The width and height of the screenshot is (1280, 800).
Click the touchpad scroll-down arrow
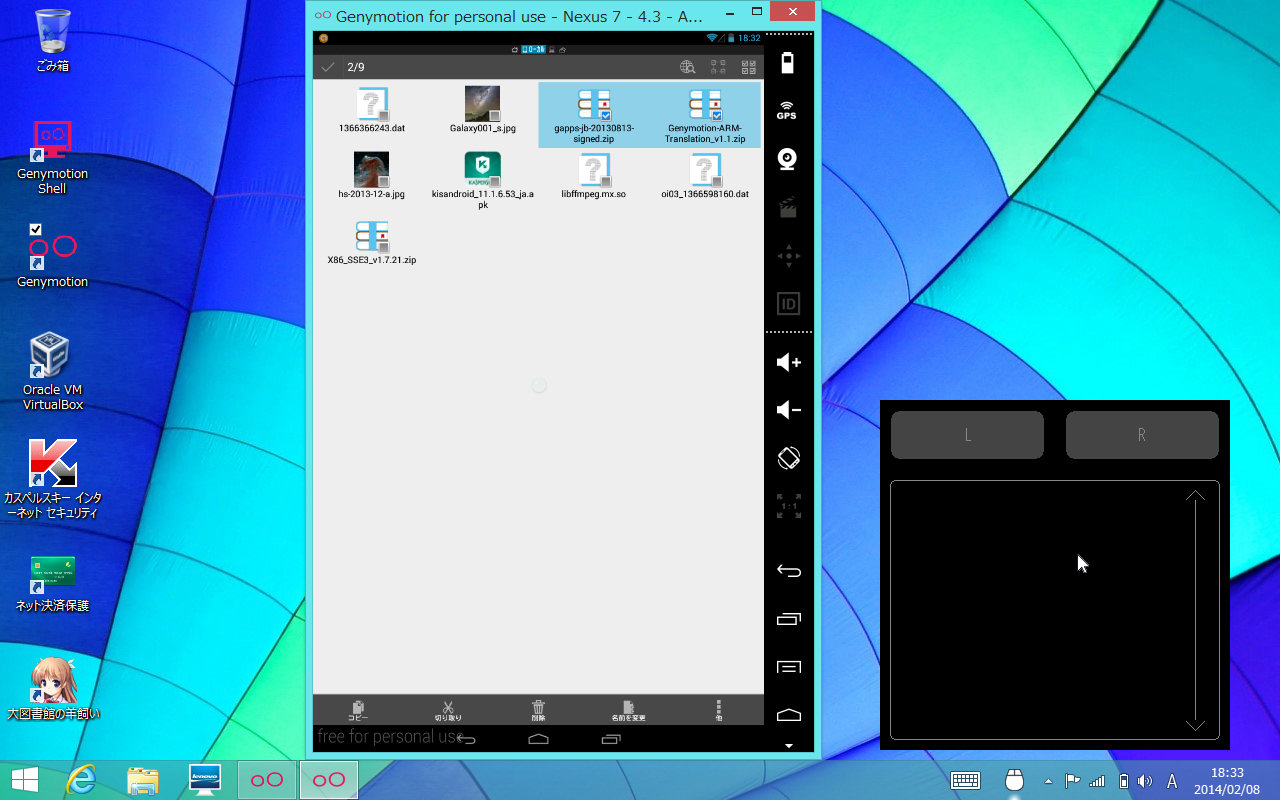tap(1195, 725)
